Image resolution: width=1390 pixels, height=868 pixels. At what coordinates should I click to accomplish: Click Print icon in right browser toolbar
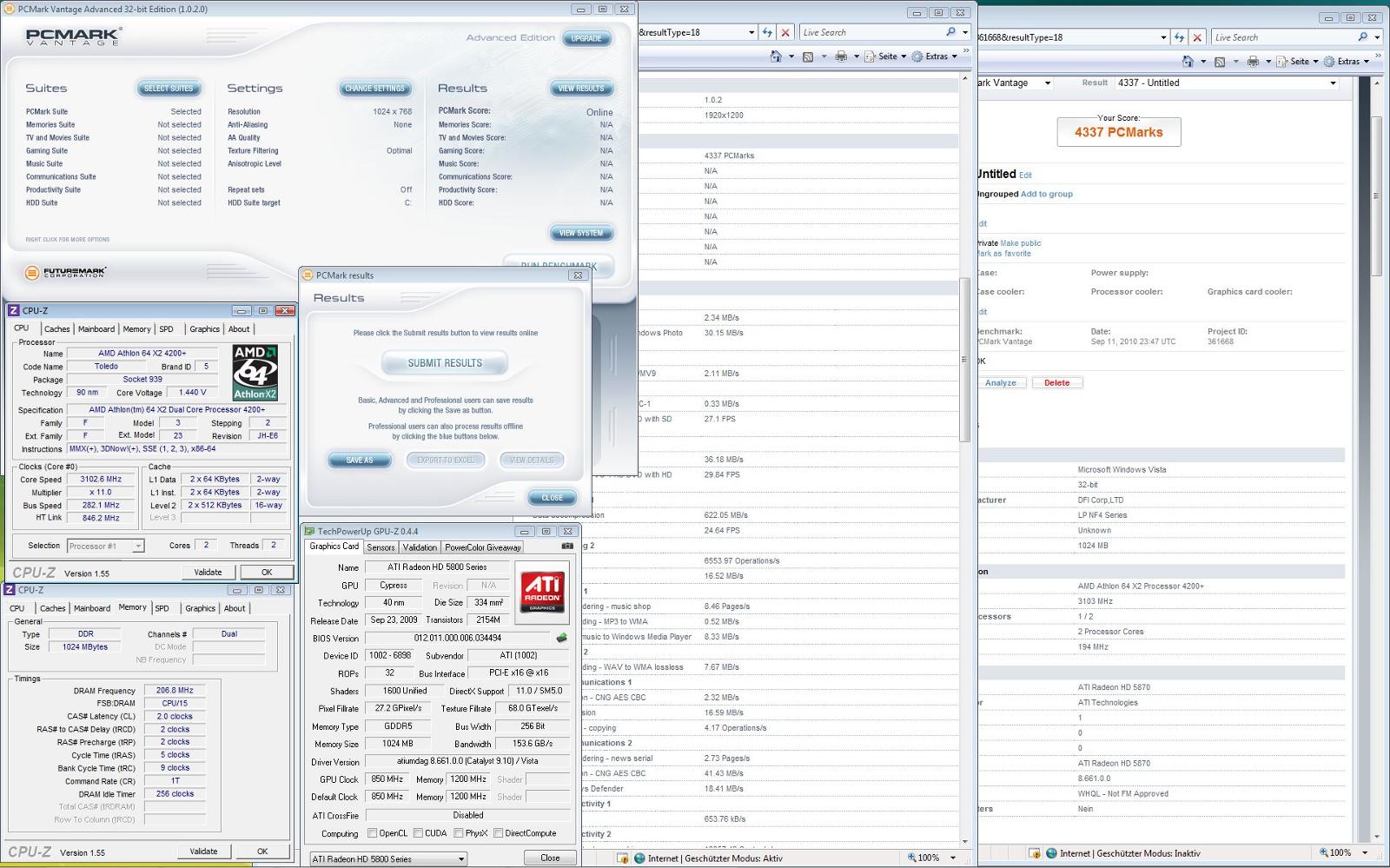pos(1253,62)
